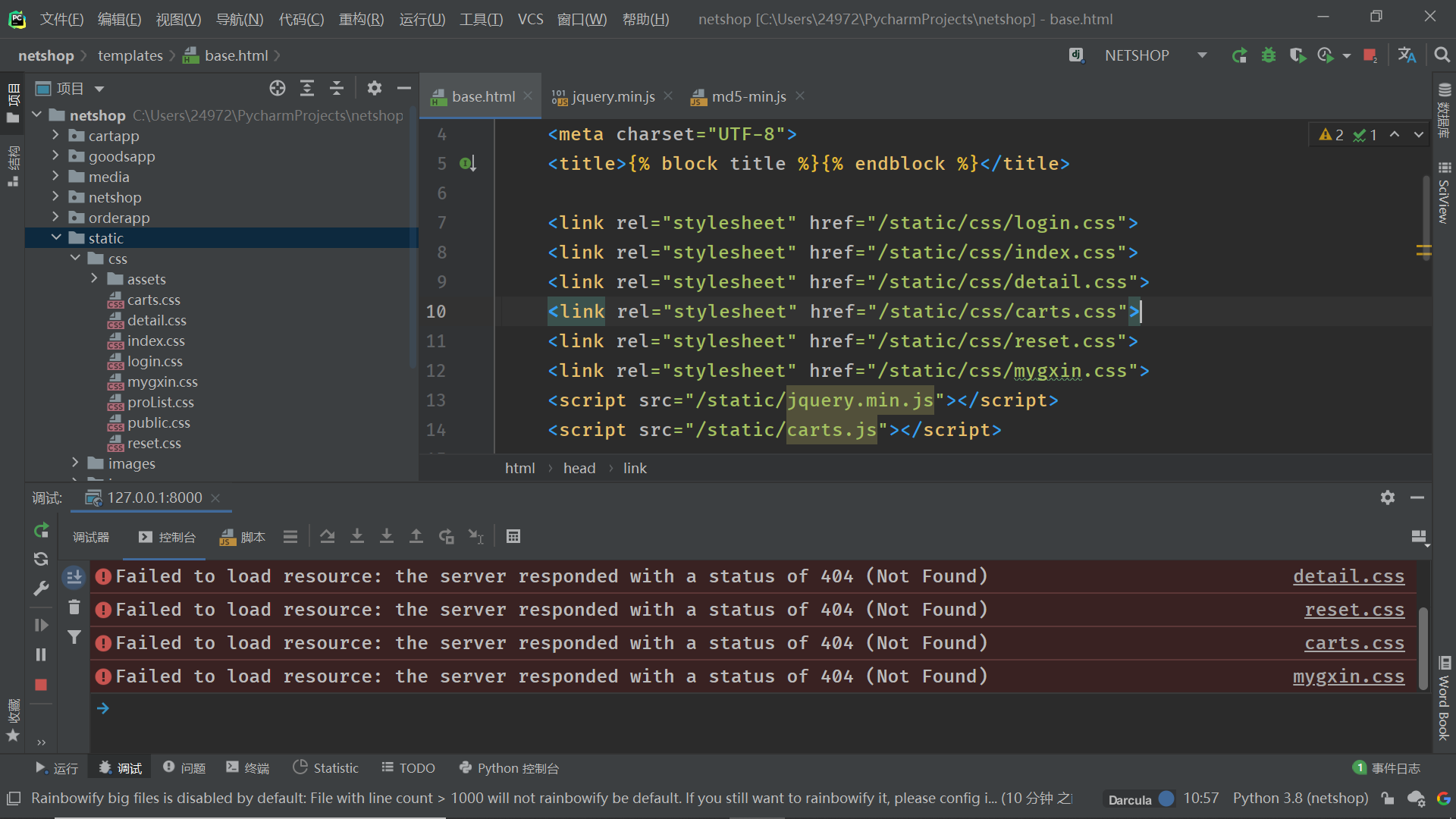The width and height of the screenshot is (1456, 819).
Task: Collapse the static folder
Action: [55, 237]
